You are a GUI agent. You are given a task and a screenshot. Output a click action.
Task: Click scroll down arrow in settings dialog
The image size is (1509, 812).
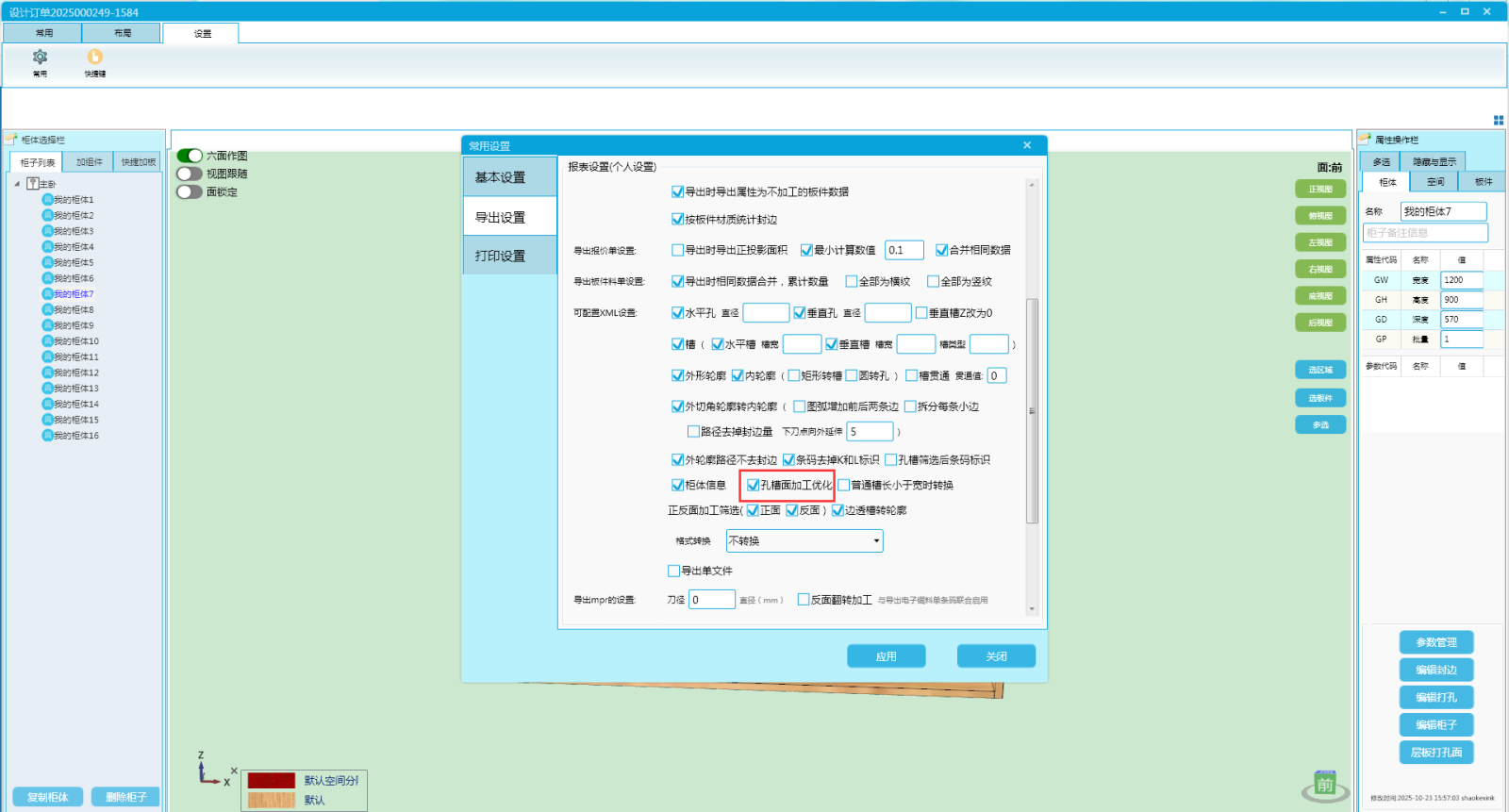coord(1032,608)
